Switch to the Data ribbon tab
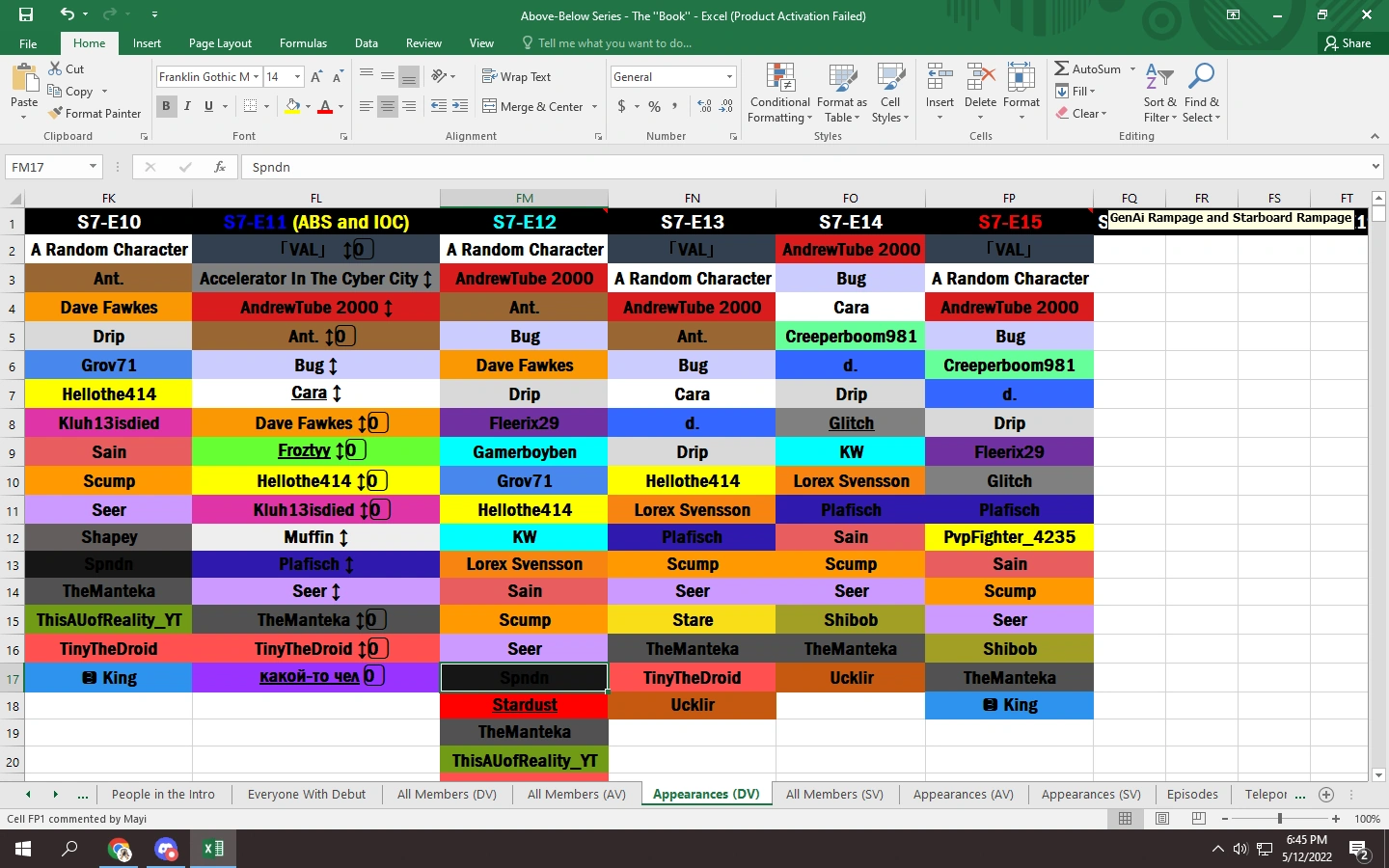This screenshot has height=868, width=1389. click(x=366, y=43)
